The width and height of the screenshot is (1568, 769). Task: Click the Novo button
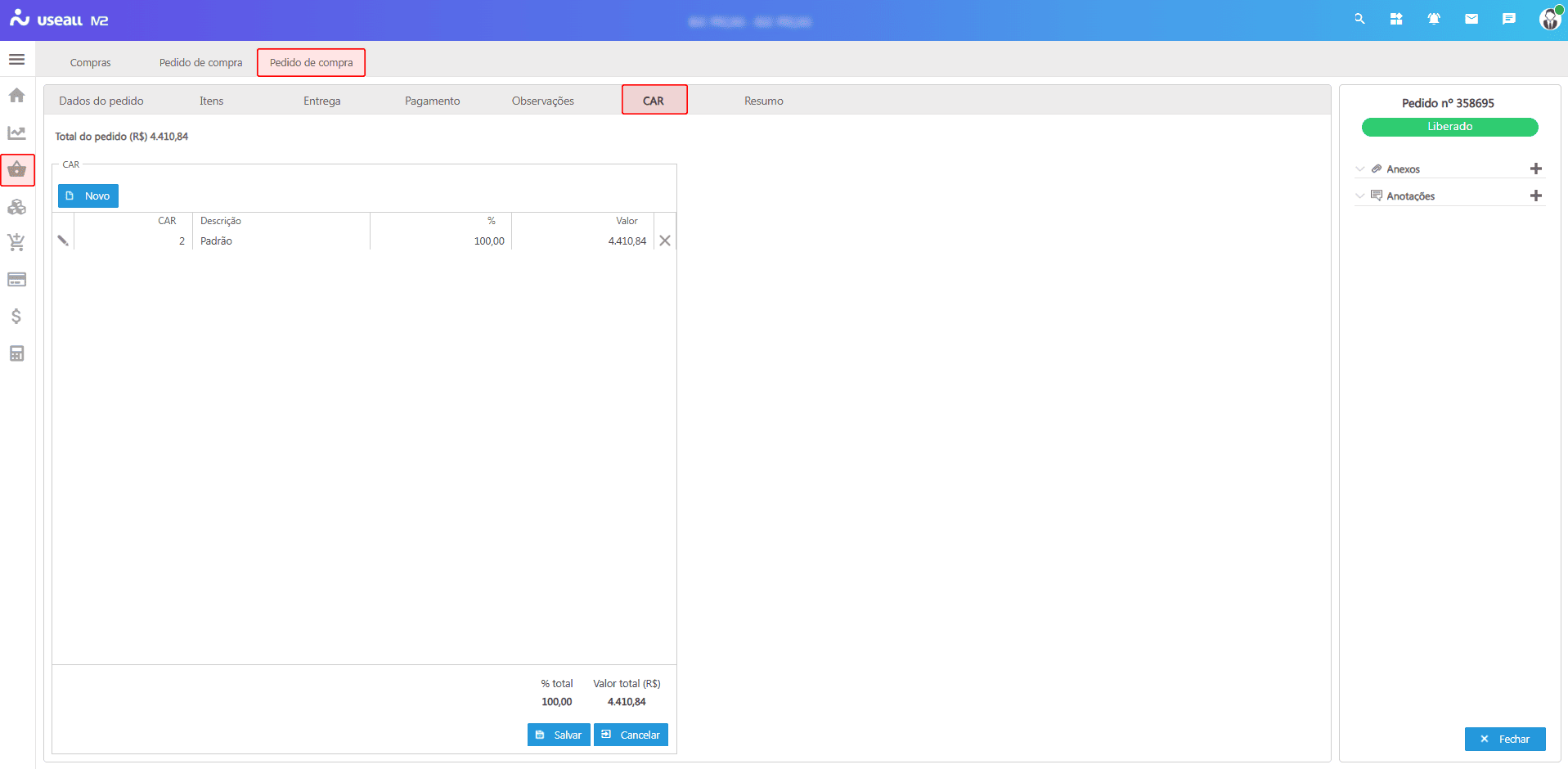click(x=88, y=196)
